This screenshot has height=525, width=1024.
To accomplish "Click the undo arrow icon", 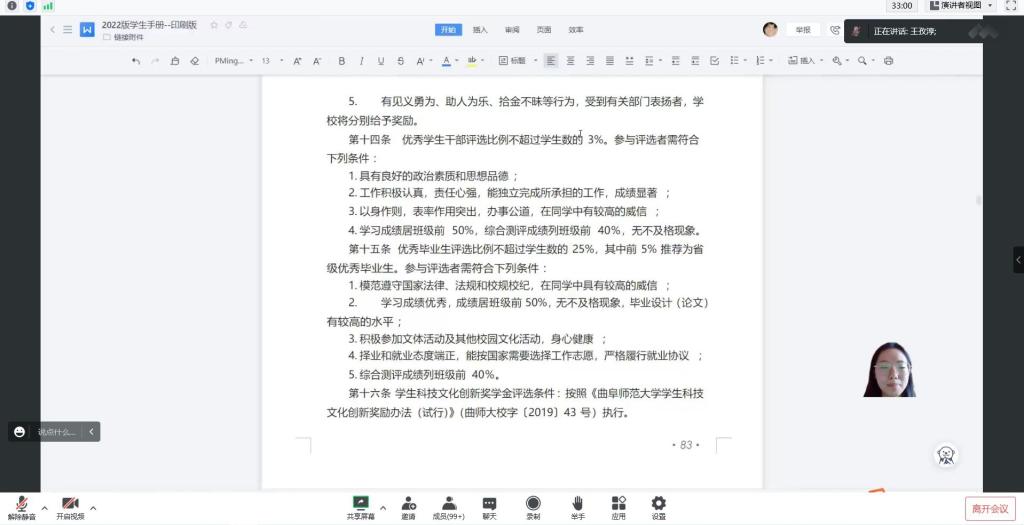I will [136, 61].
